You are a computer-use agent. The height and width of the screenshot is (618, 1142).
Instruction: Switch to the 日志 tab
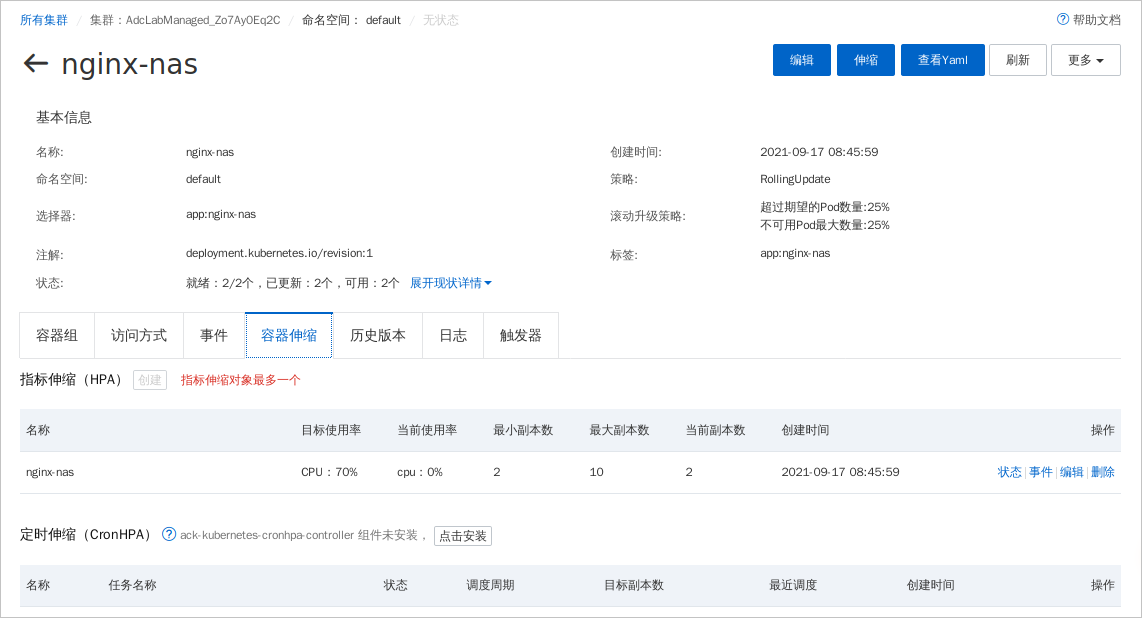(x=453, y=336)
